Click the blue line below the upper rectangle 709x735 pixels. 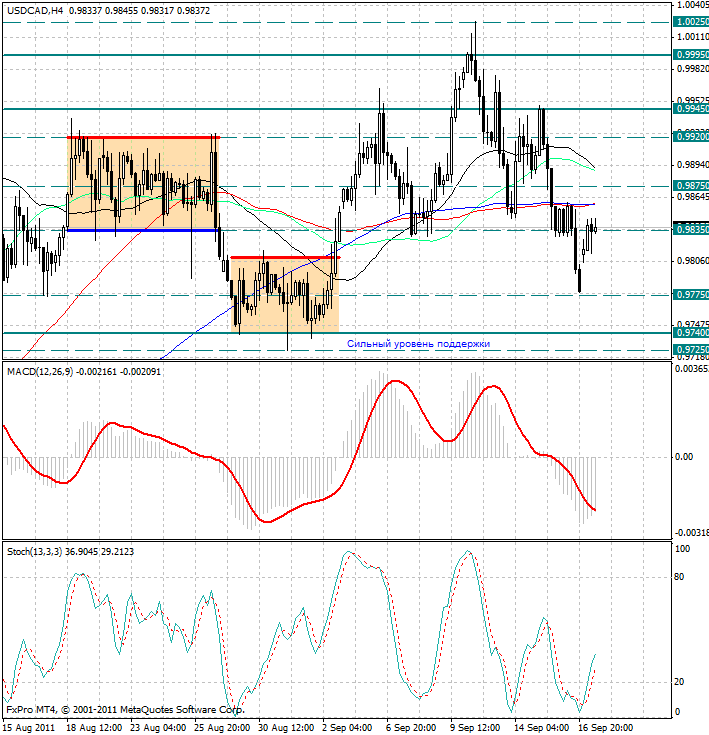pos(142,230)
